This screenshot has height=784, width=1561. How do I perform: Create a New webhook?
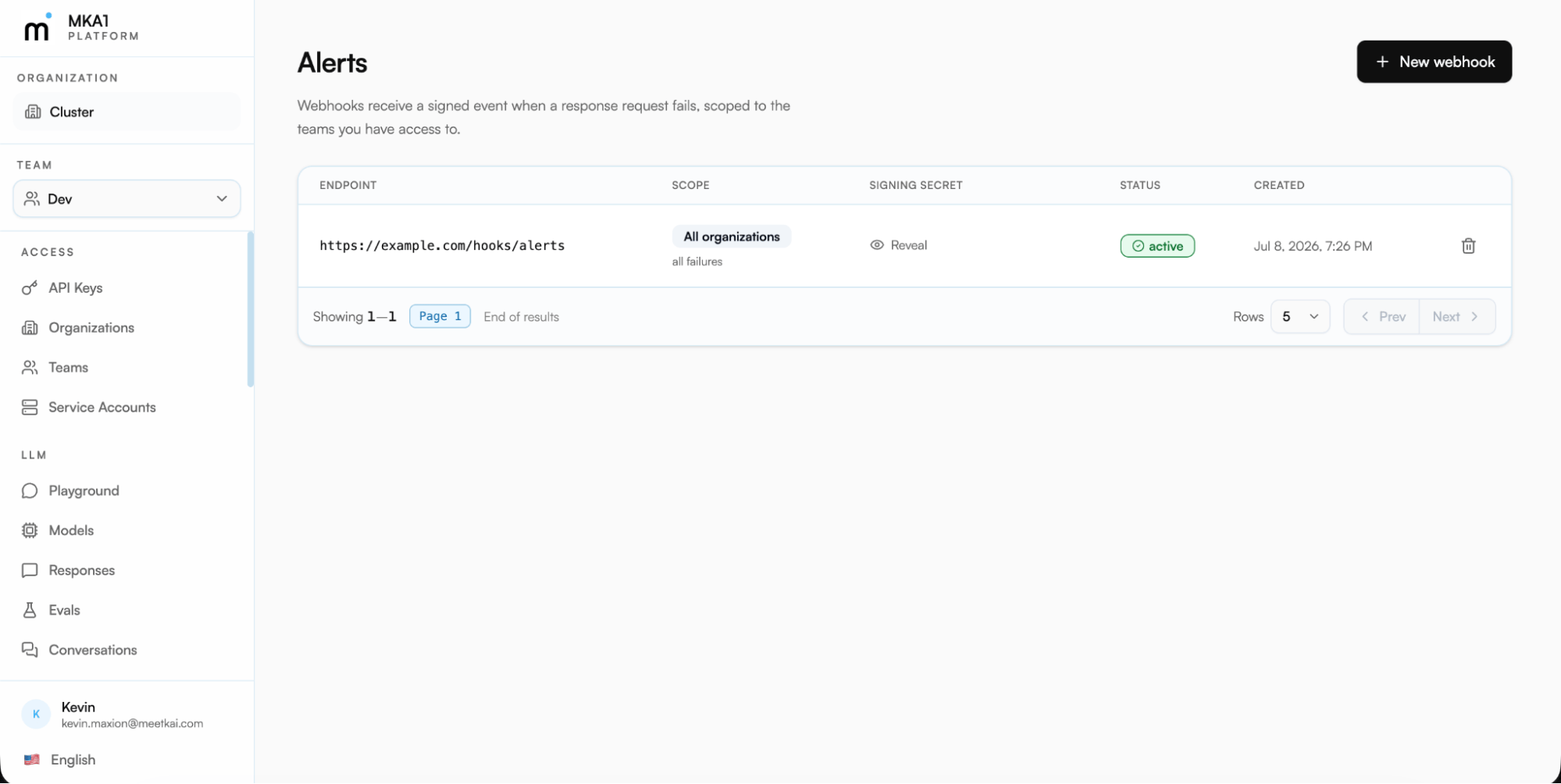click(1434, 62)
